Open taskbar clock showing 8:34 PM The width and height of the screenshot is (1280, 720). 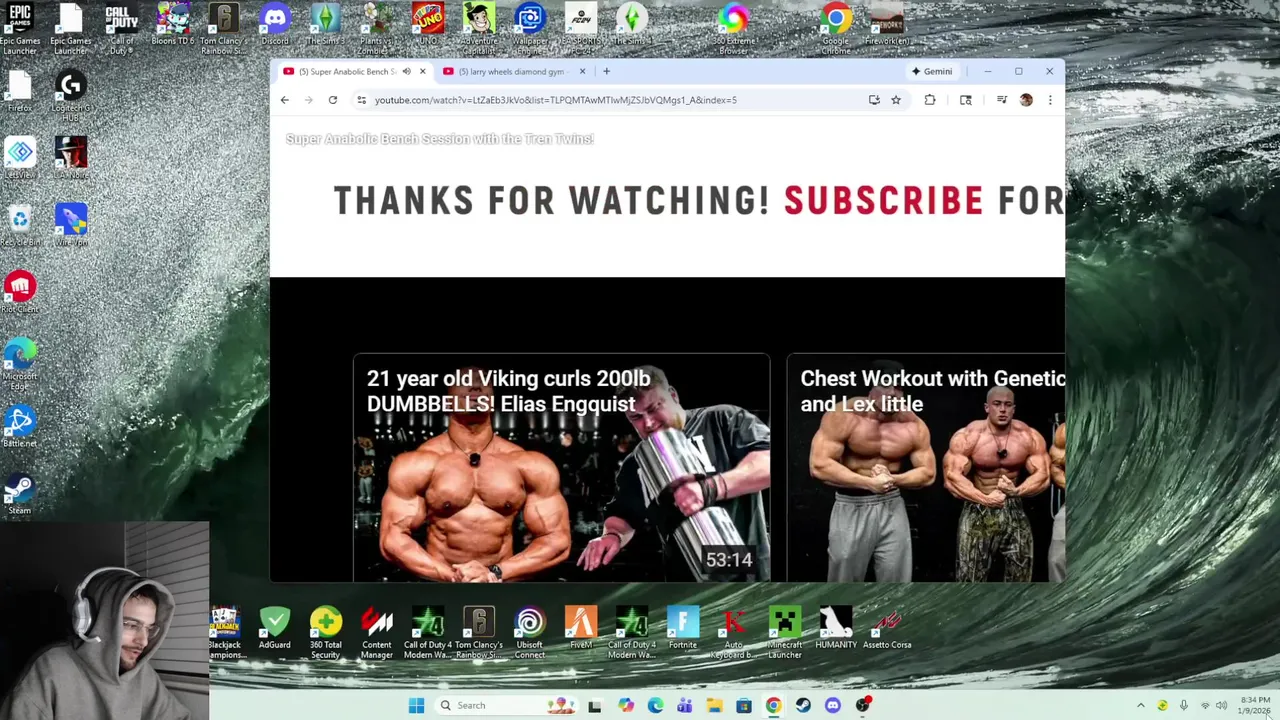point(1255,705)
